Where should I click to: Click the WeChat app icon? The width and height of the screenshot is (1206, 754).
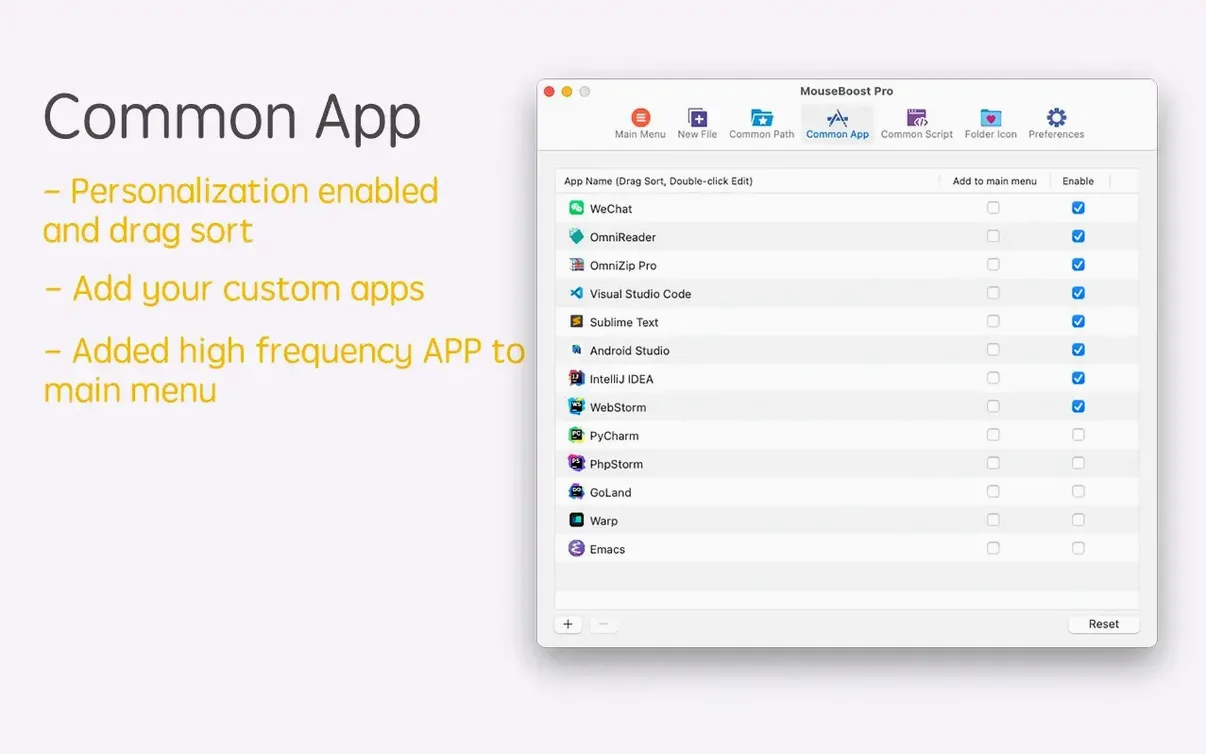576,208
